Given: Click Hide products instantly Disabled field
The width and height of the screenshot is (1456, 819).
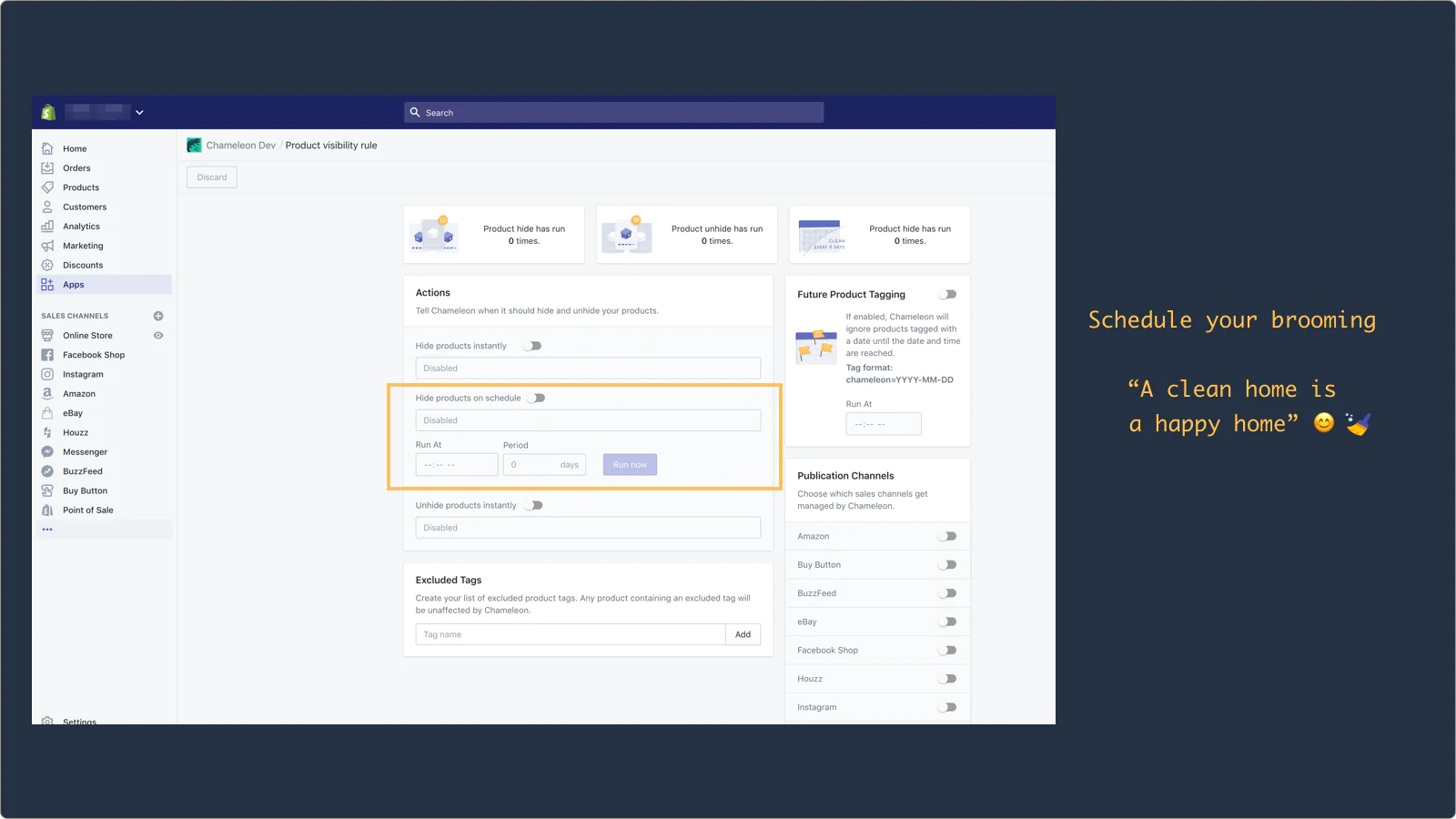Looking at the screenshot, I should [588, 369].
